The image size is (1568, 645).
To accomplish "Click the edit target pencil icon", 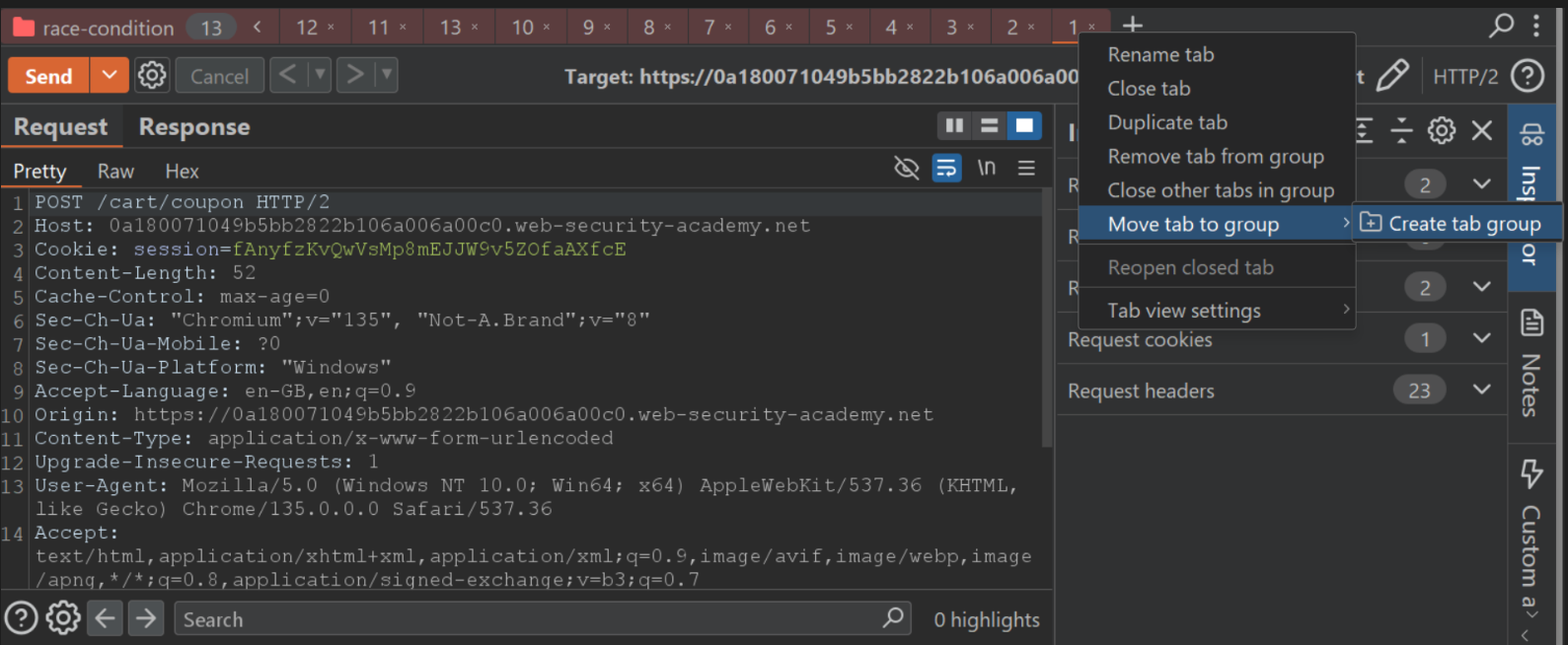I will [x=1391, y=75].
